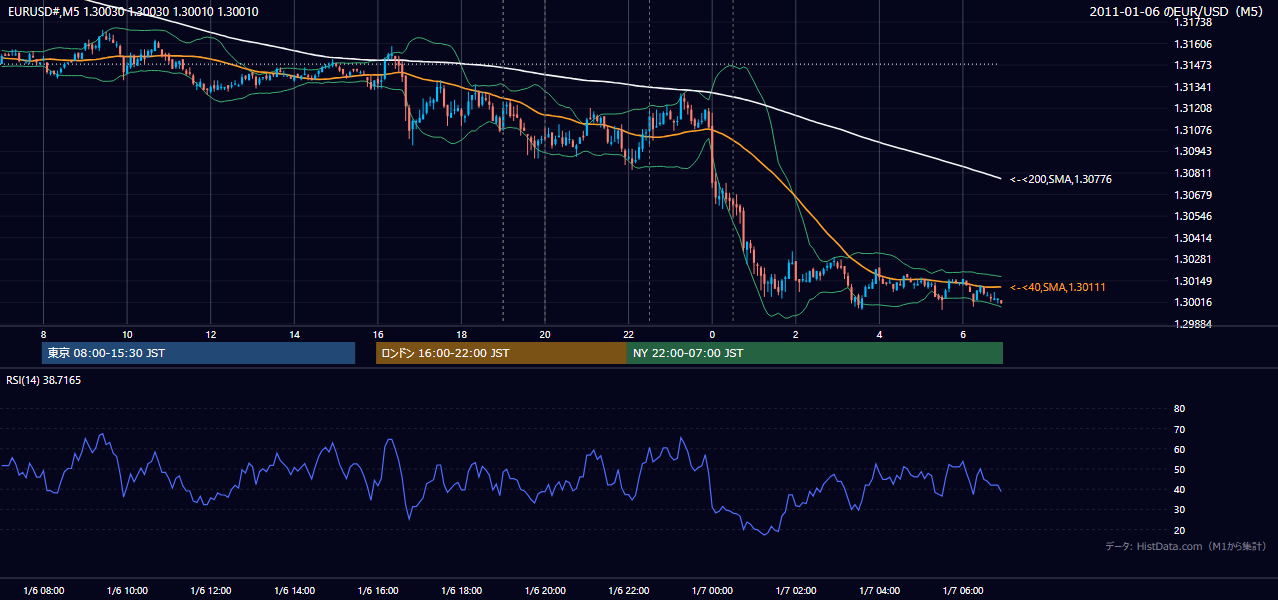
Task: Click price axis label 1.31473
Action: click(1192, 65)
